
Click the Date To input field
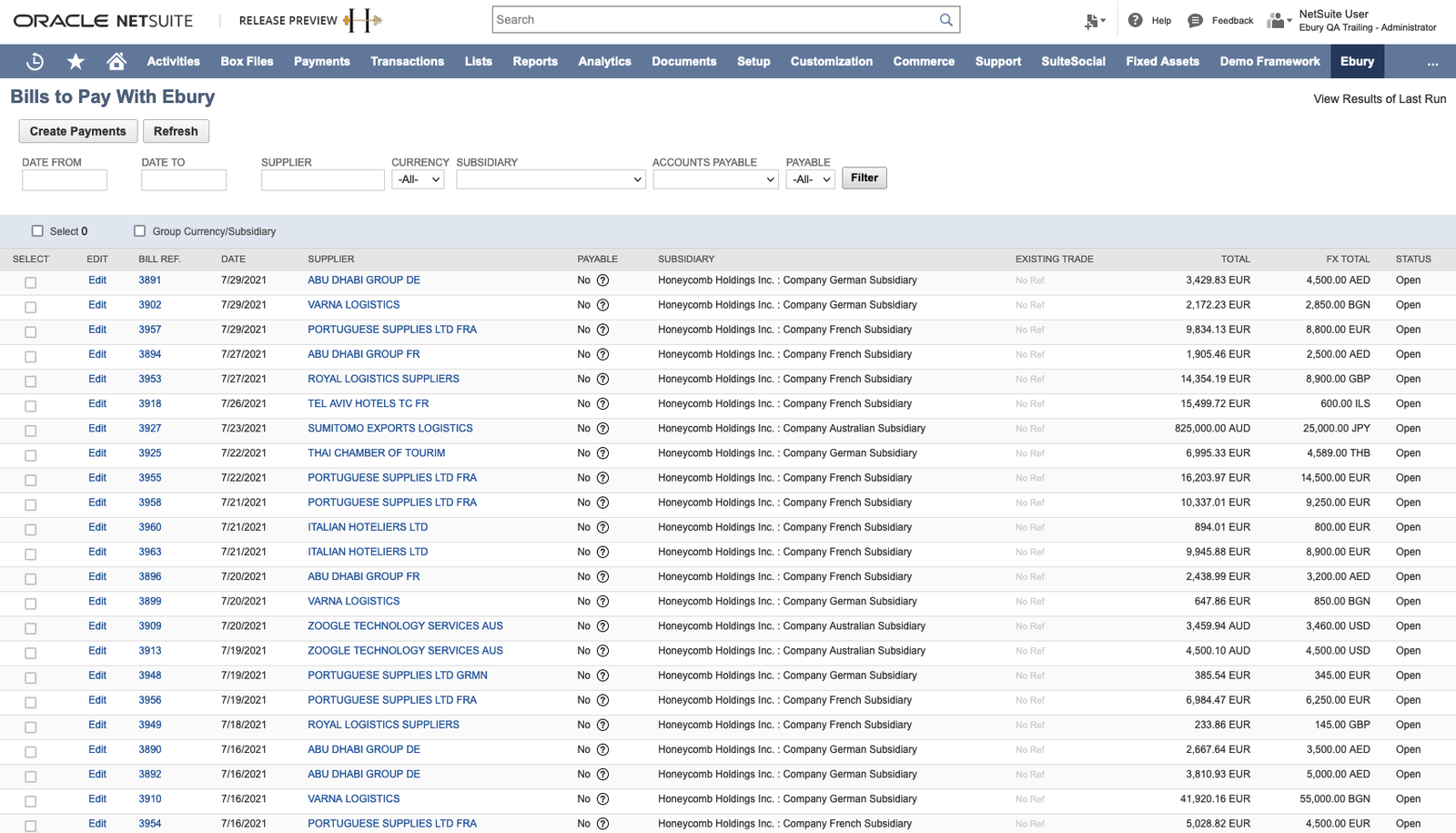pyautogui.click(x=184, y=180)
